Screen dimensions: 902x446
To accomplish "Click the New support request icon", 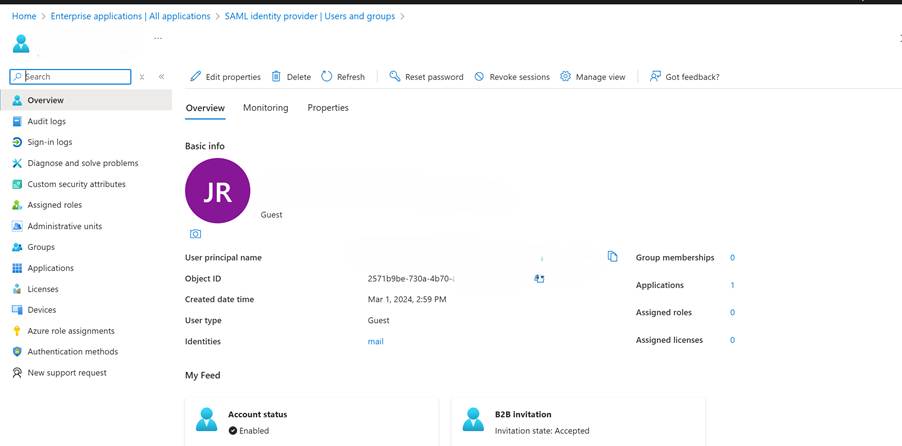I will coord(17,373).
